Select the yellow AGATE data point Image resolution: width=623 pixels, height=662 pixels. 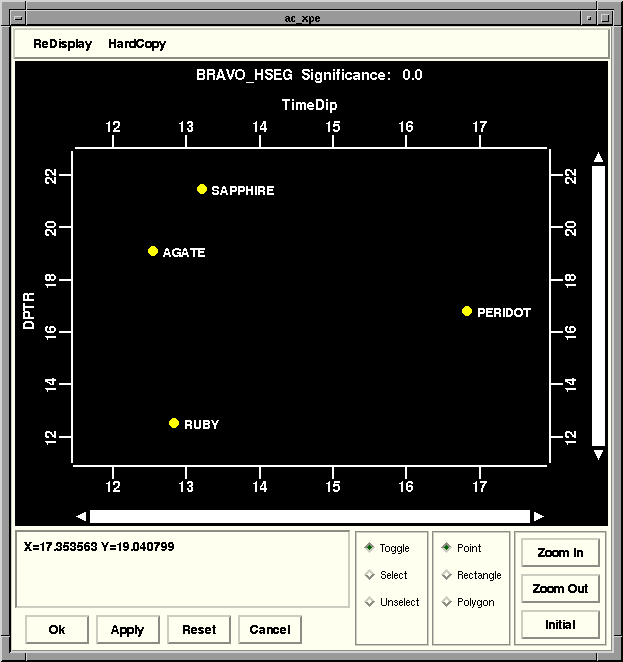pyautogui.click(x=153, y=251)
